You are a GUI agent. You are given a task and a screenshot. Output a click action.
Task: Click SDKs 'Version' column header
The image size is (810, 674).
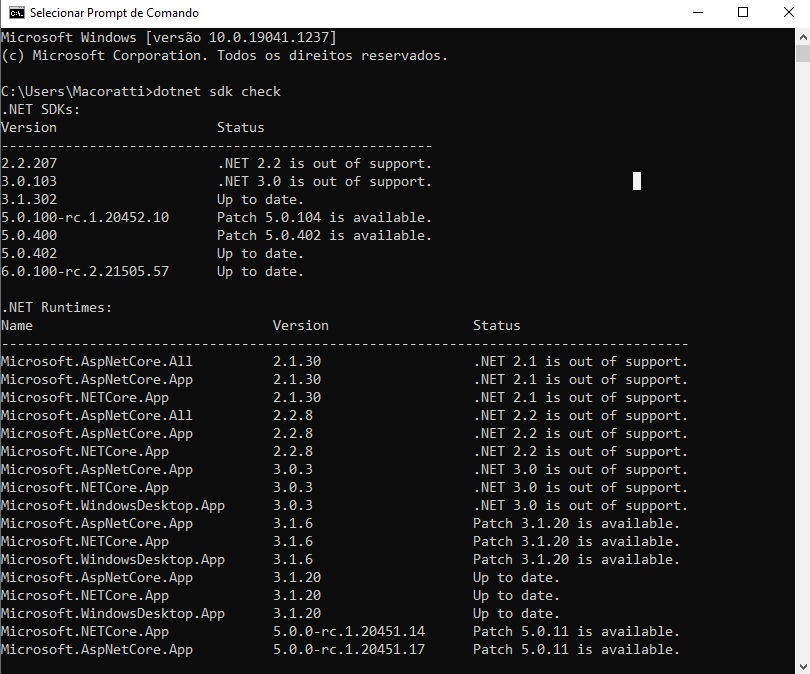coord(29,128)
